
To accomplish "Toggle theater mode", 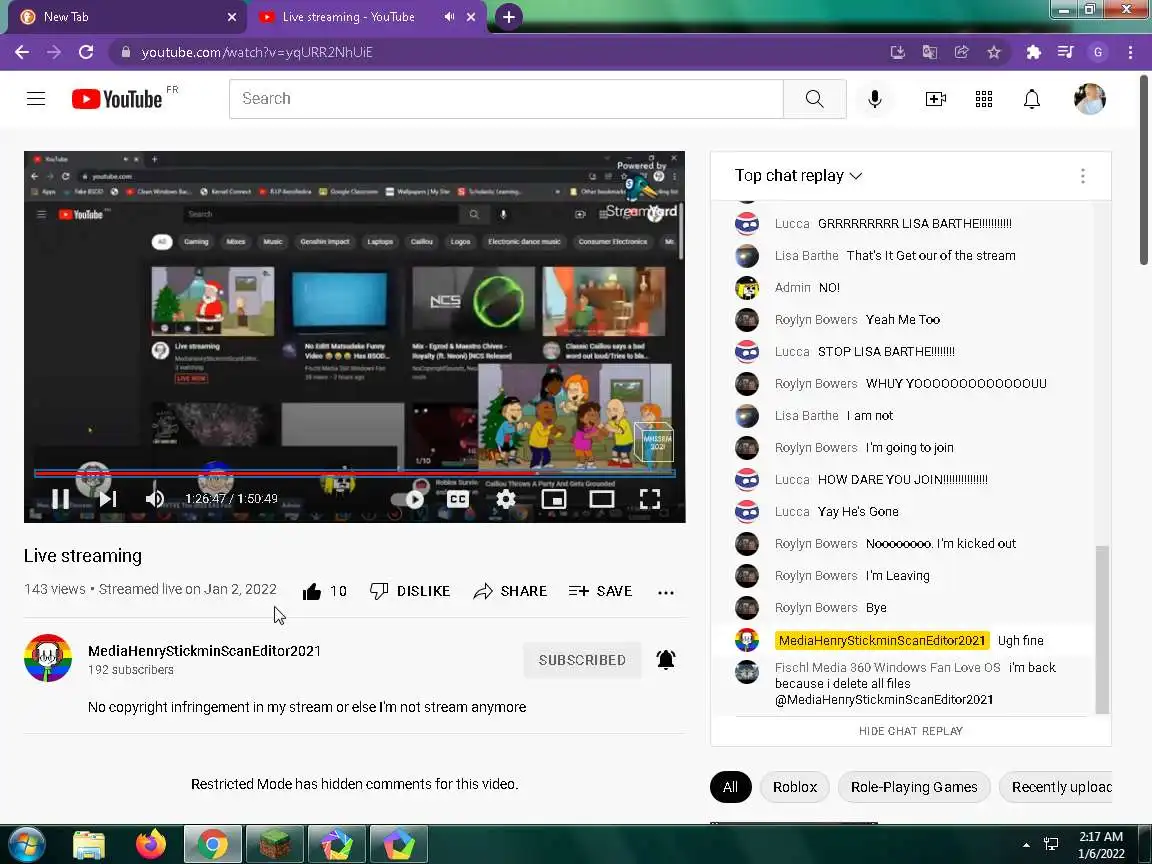I will point(602,499).
